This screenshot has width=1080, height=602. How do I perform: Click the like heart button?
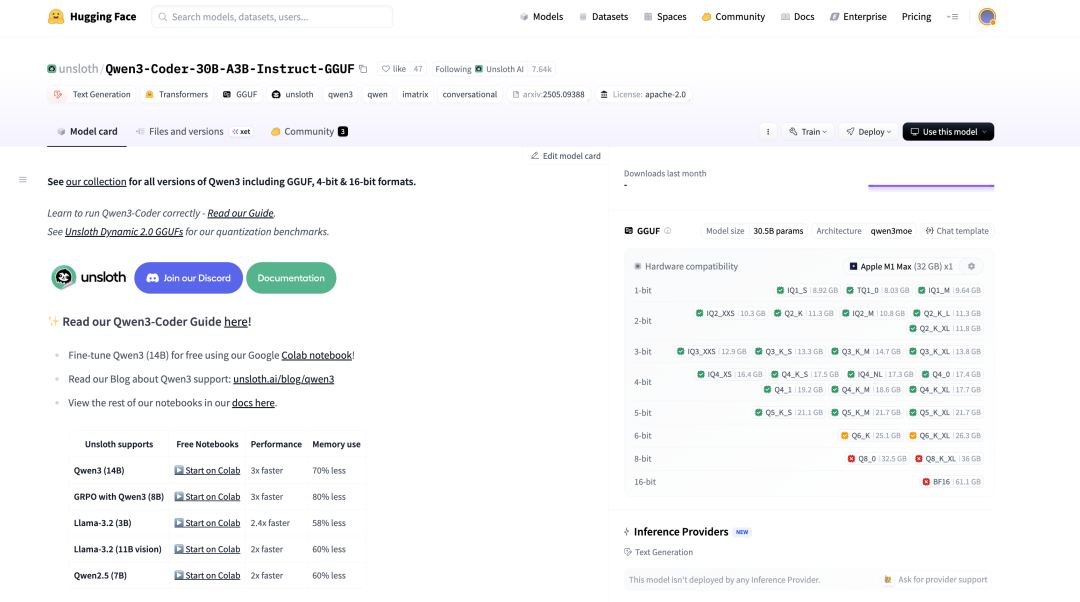394,69
